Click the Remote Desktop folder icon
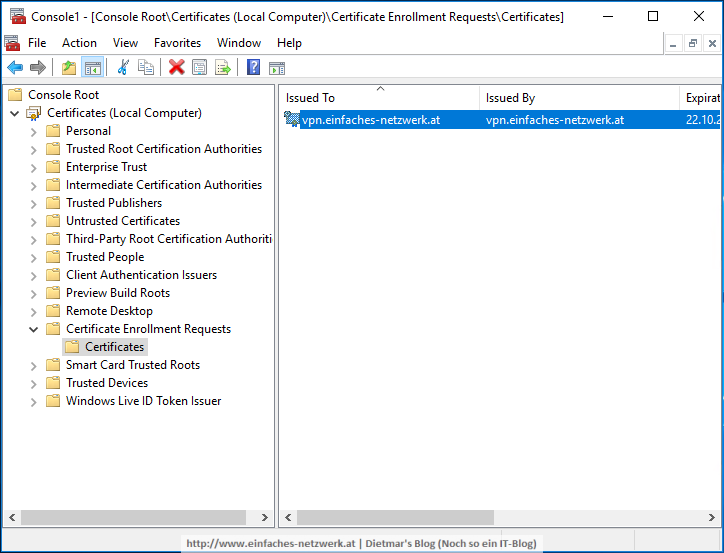The image size is (724, 553). [53, 311]
